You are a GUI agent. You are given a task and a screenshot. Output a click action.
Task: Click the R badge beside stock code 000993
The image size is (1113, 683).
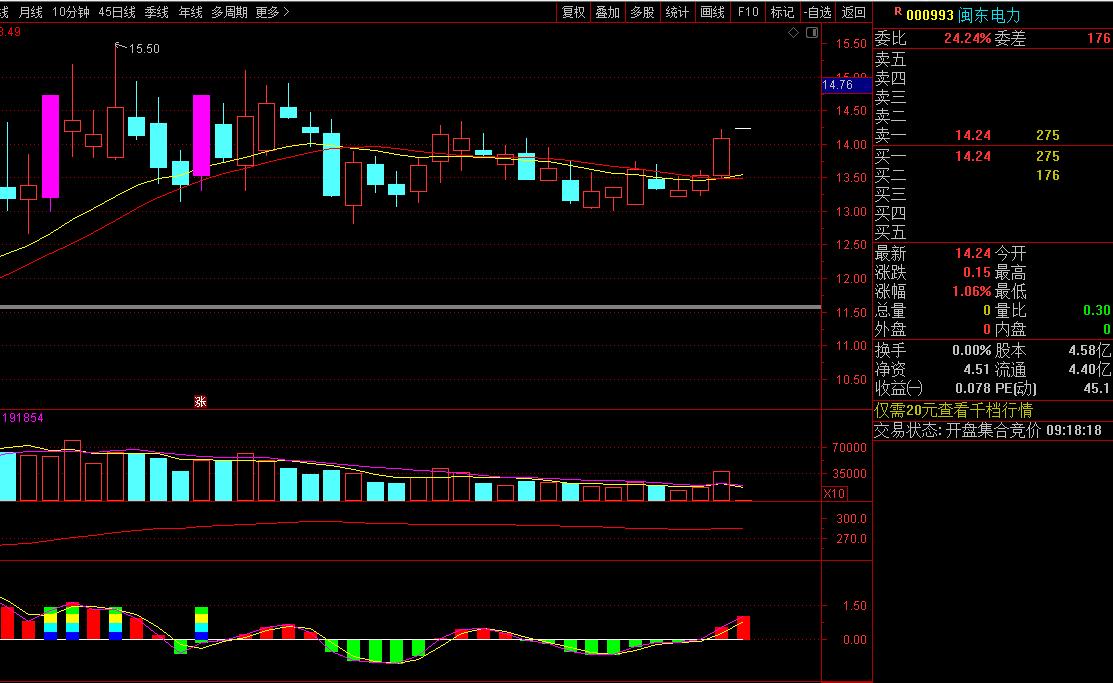897,13
